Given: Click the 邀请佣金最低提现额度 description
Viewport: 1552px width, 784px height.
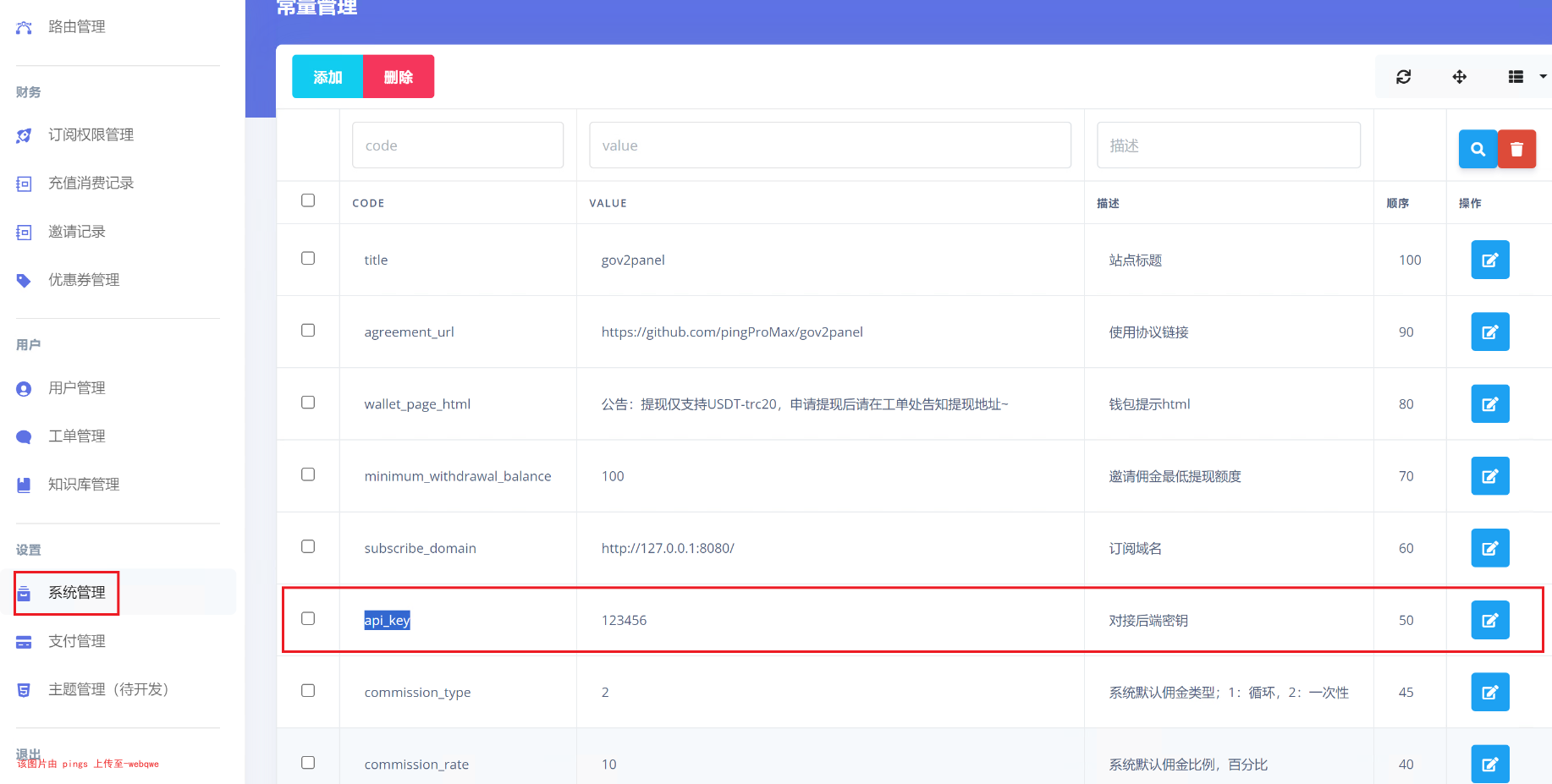Looking at the screenshot, I should point(1175,476).
